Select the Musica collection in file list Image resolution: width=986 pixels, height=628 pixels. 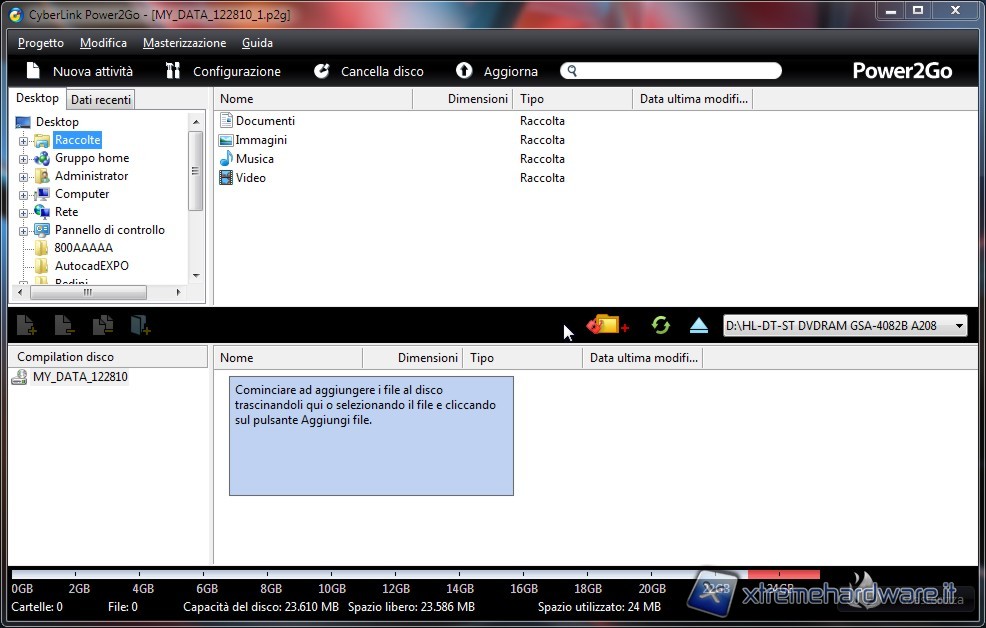[254, 159]
